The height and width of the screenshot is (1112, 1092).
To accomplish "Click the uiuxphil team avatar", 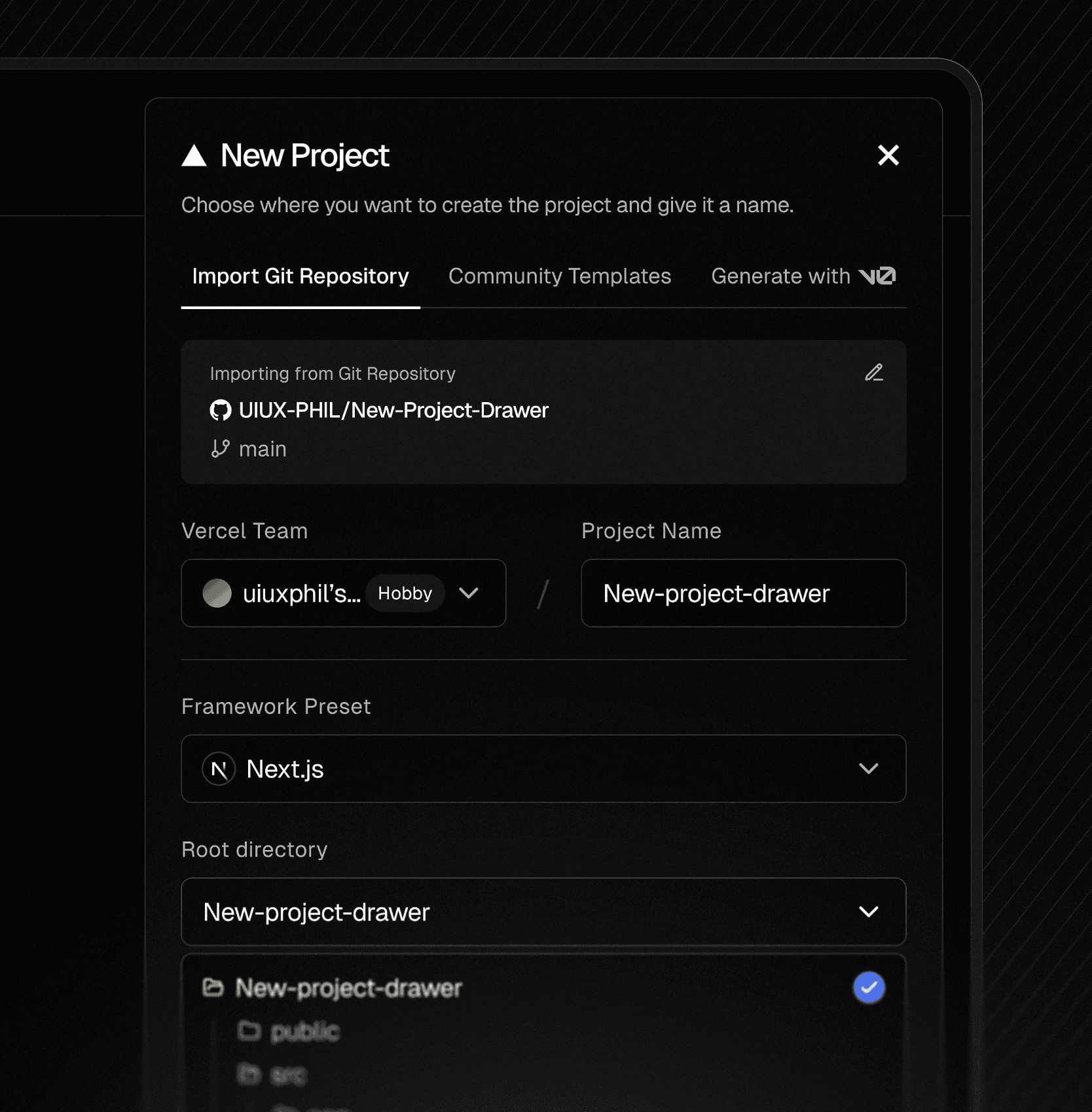I will (217, 593).
